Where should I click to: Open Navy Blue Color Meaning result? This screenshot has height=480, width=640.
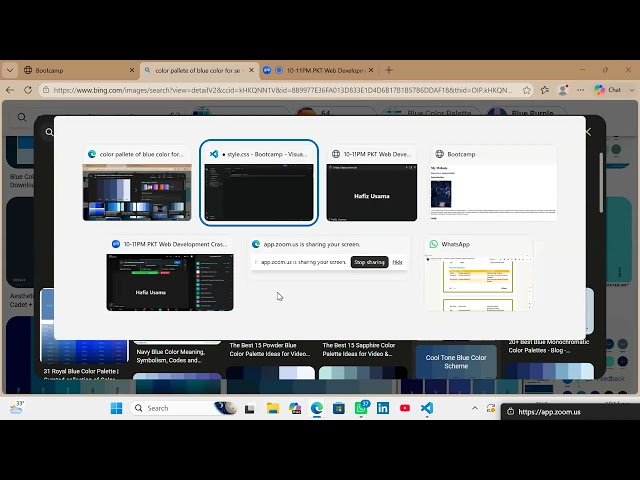pyautogui.click(x=171, y=356)
